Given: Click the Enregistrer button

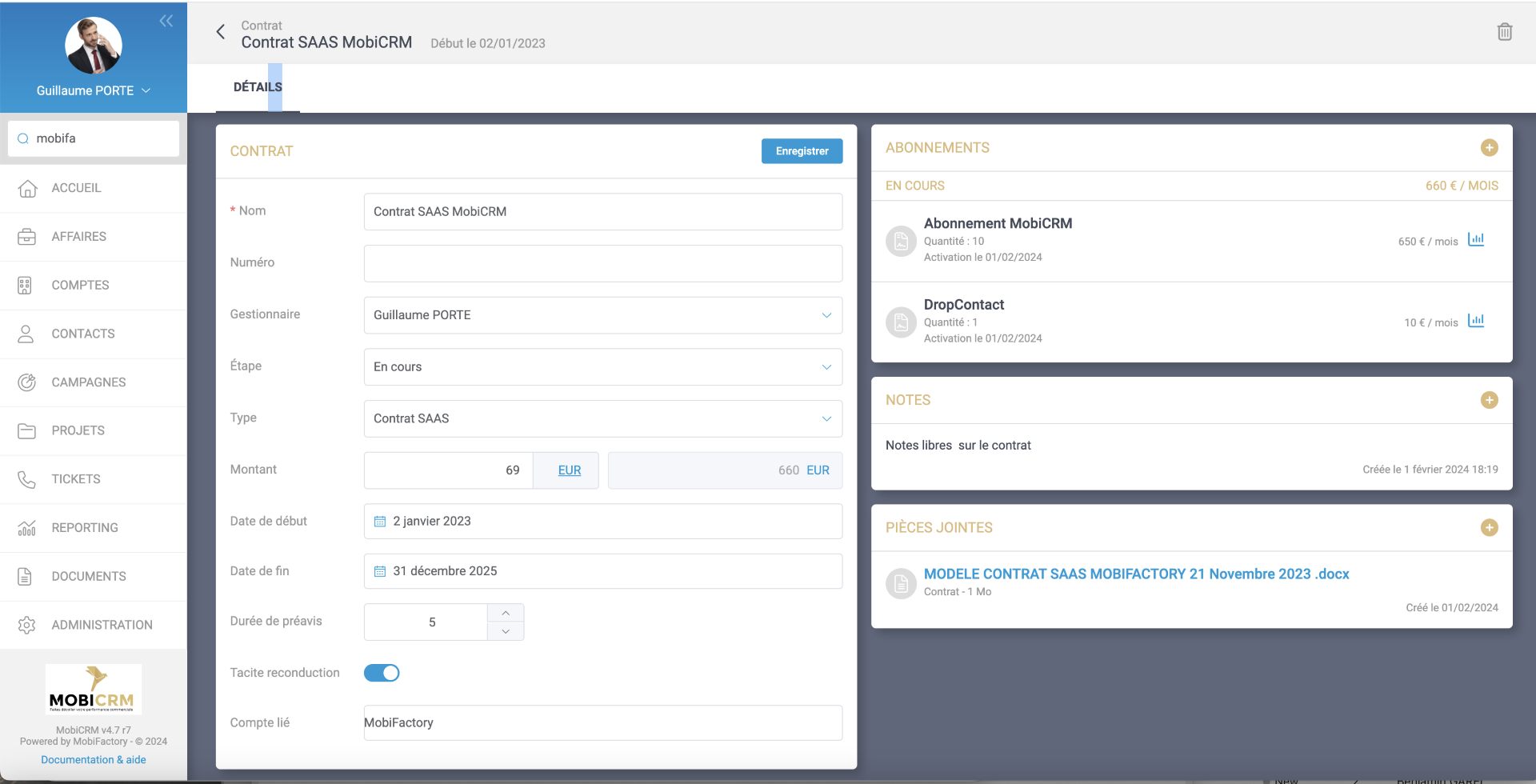Looking at the screenshot, I should pos(802,151).
